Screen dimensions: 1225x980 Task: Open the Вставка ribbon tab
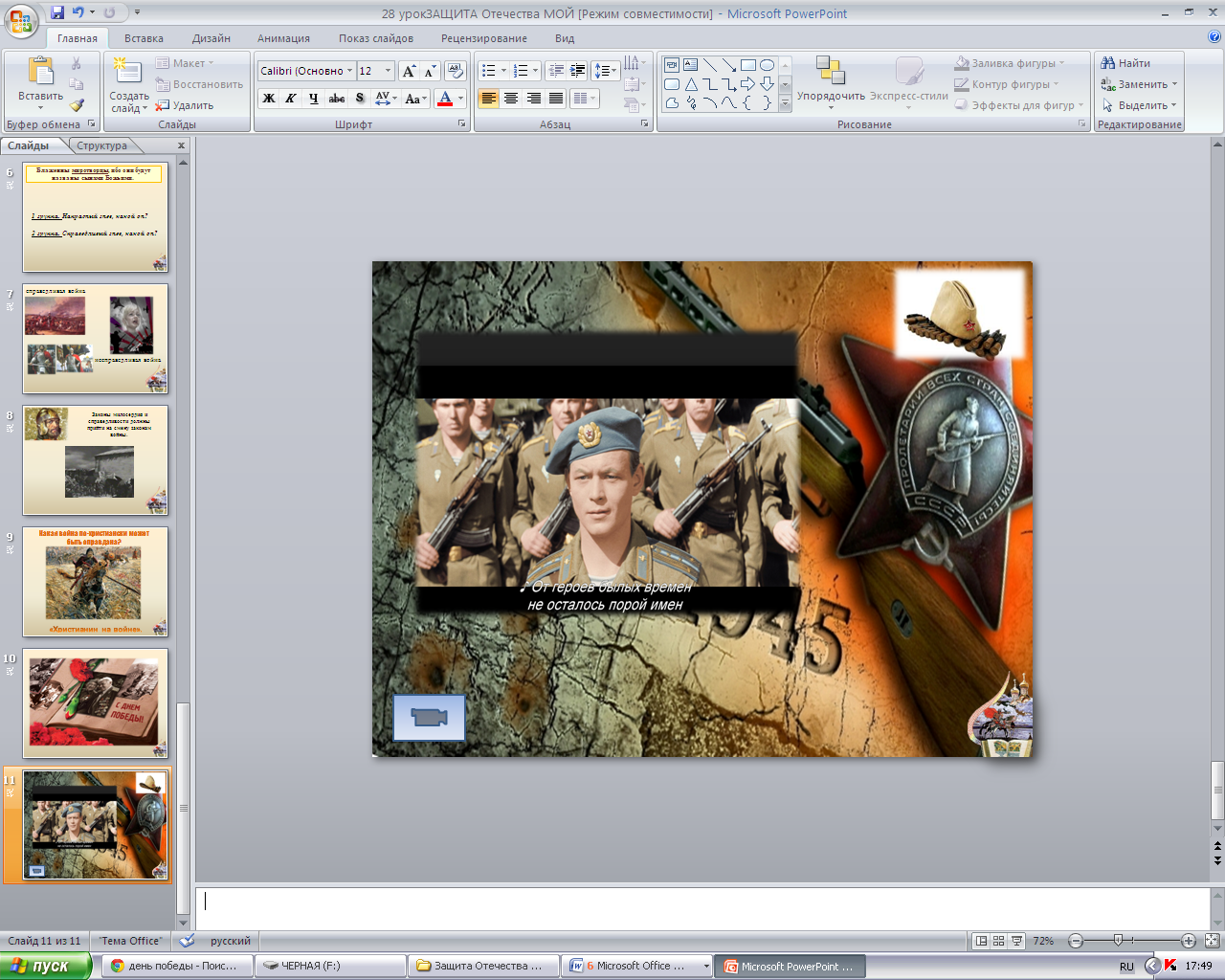tap(144, 38)
